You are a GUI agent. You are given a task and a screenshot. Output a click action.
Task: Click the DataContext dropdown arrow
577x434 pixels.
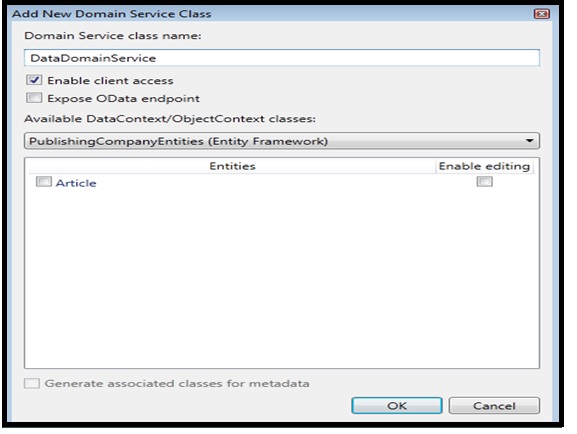[x=530, y=141]
